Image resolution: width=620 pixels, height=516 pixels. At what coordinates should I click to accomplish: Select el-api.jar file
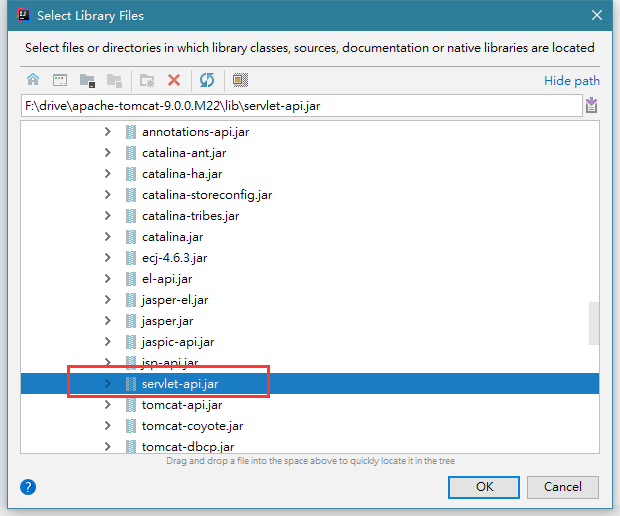click(167, 278)
